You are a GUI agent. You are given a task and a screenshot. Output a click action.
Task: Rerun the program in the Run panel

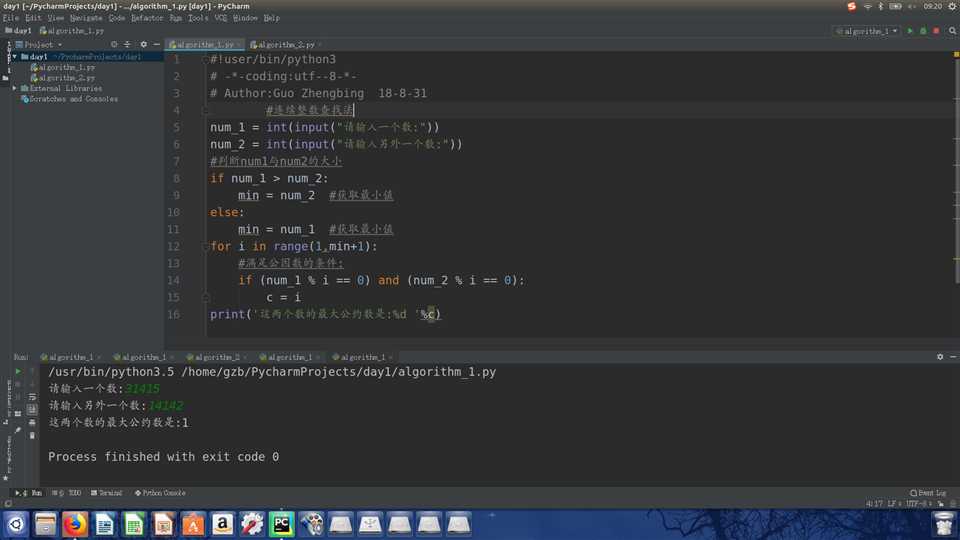coord(18,372)
